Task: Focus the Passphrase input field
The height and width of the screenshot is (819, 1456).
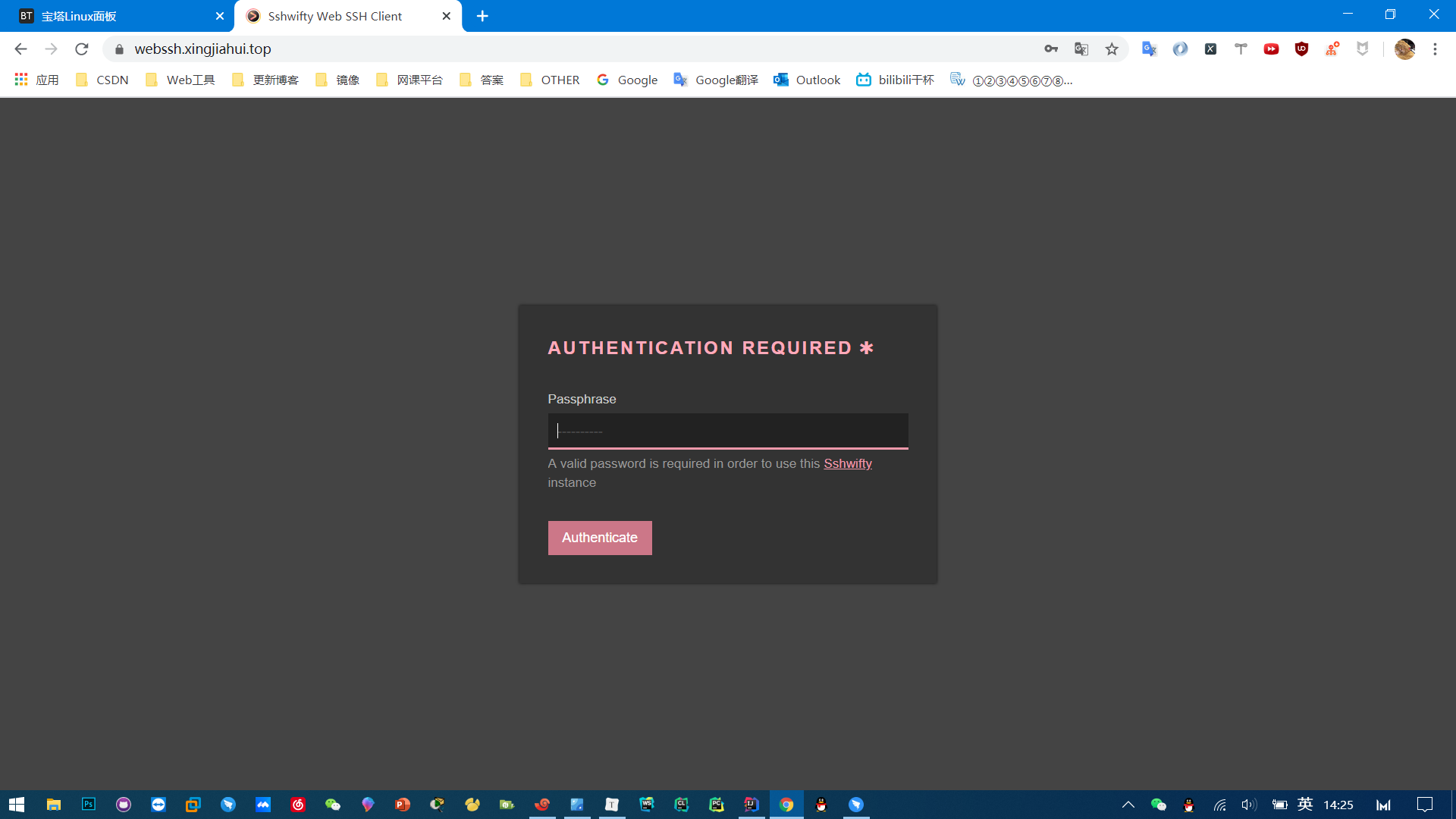Action: tap(727, 431)
